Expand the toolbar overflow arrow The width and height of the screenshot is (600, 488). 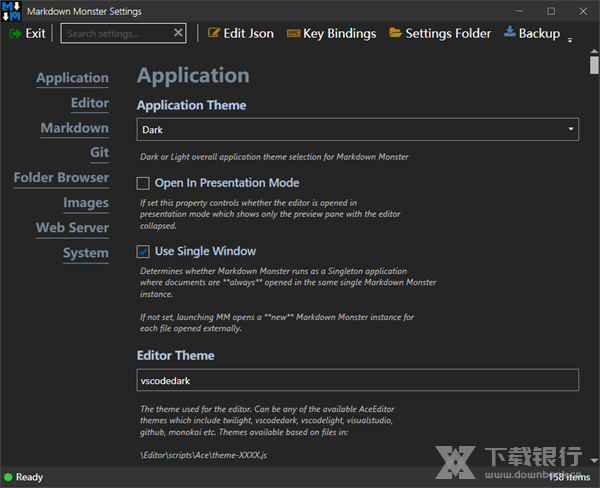coord(570,40)
